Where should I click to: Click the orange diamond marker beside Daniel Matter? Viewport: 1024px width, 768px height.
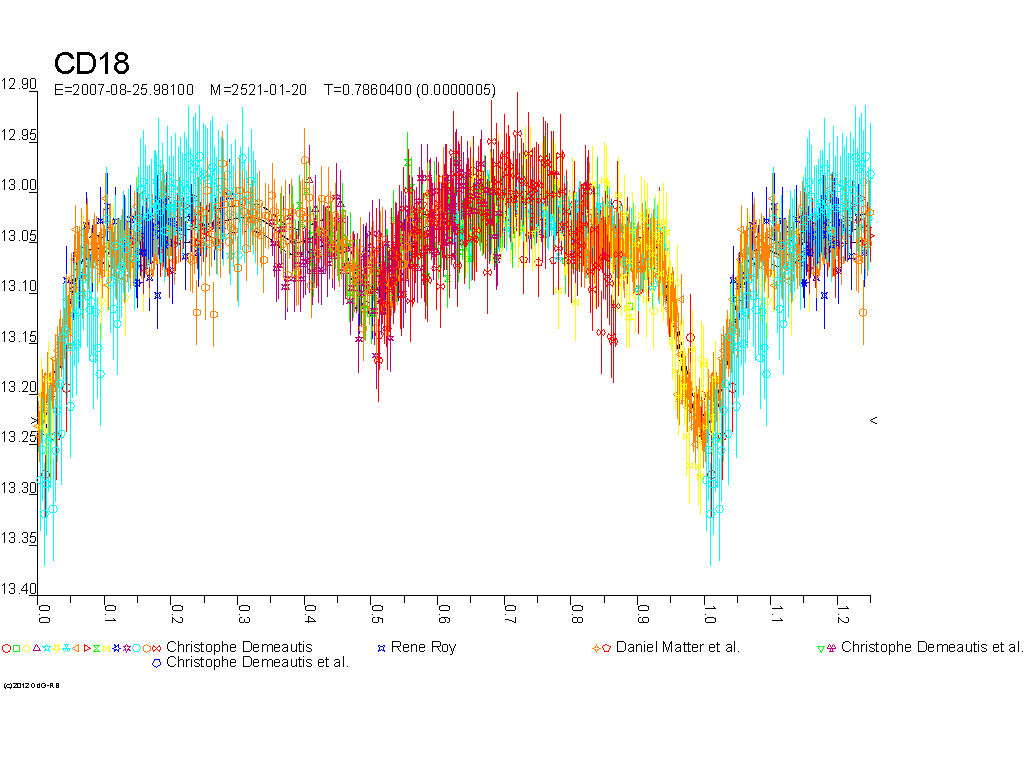click(x=597, y=648)
